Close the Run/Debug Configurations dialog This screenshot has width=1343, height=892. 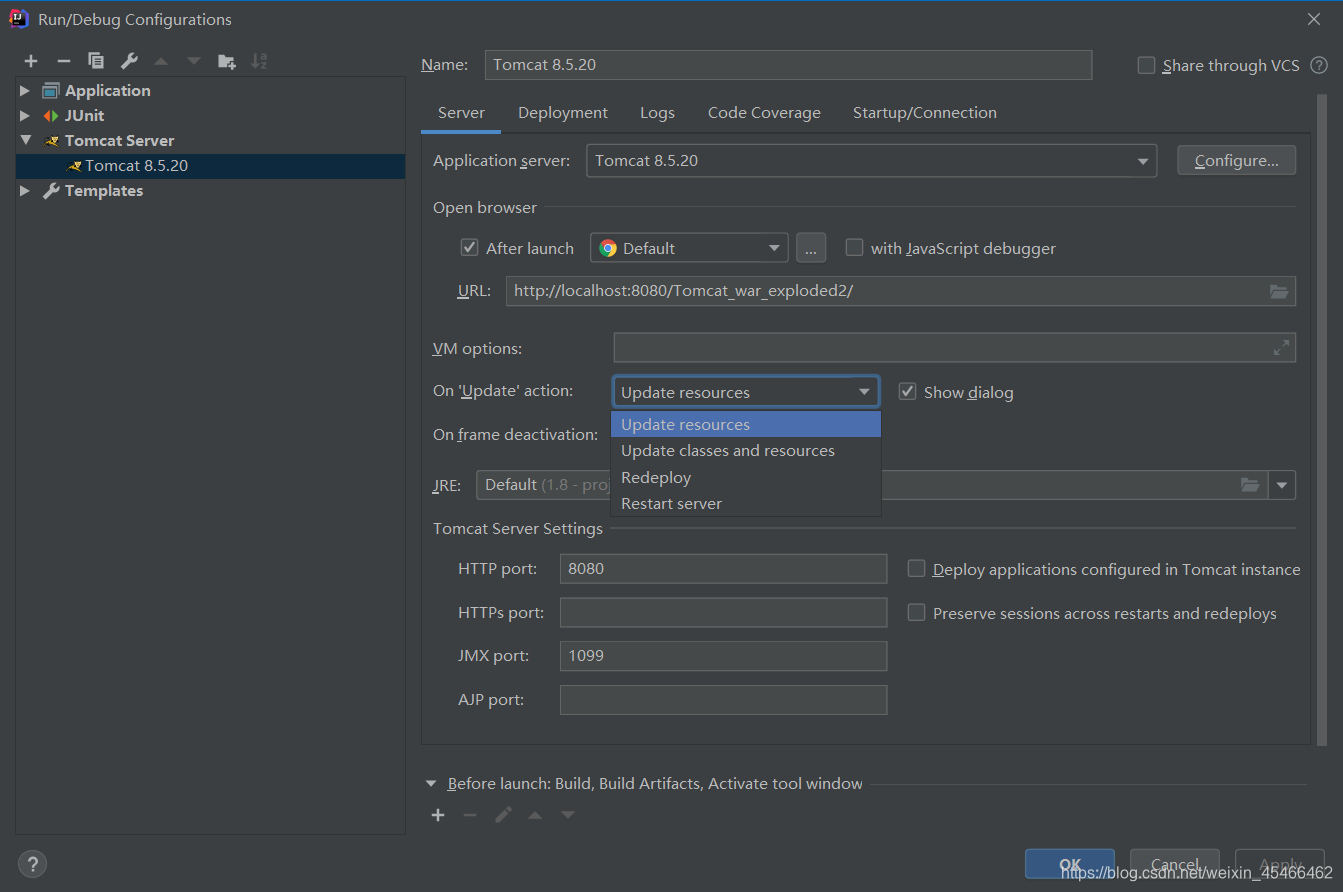pyautogui.click(x=1314, y=19)
